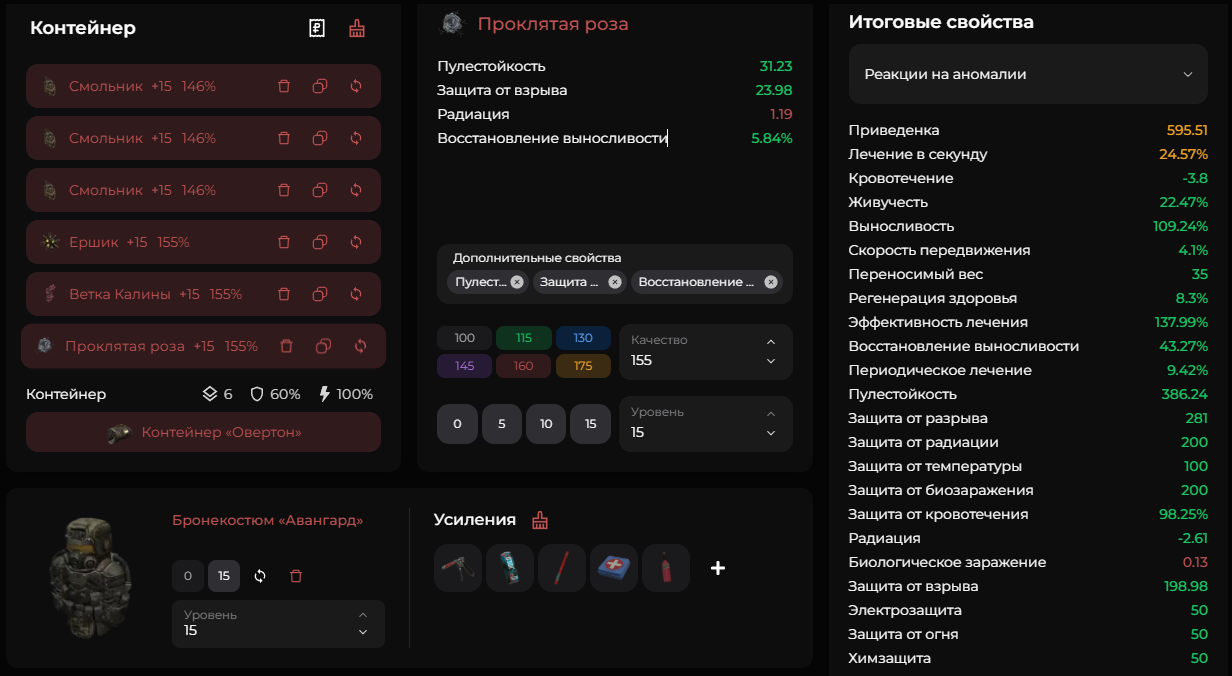Set armor upgrade toggle to 0
Image resolution: width=1232 pixels, height=676 pixels.
(187, 576)
